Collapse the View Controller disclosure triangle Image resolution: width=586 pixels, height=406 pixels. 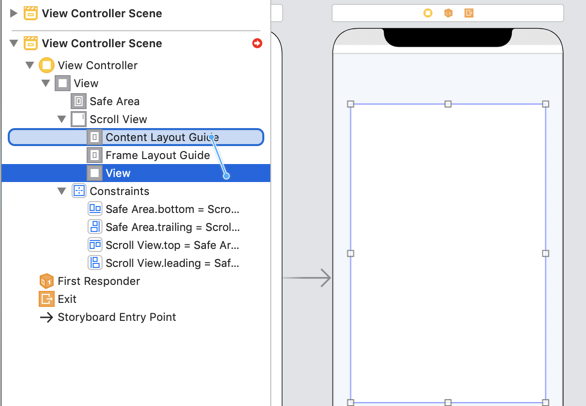[30, 65]
